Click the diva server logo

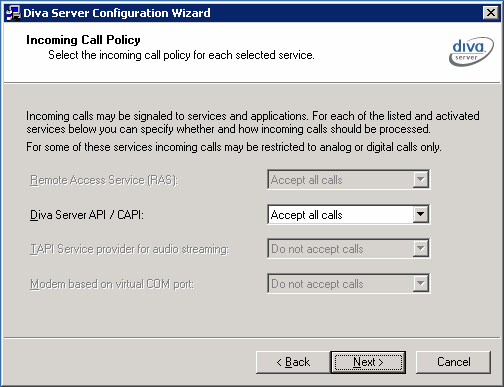pos(471,52)
